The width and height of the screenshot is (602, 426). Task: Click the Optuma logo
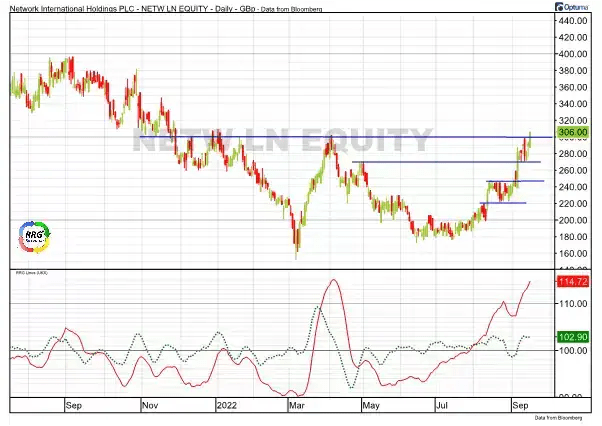pos(572,7)
